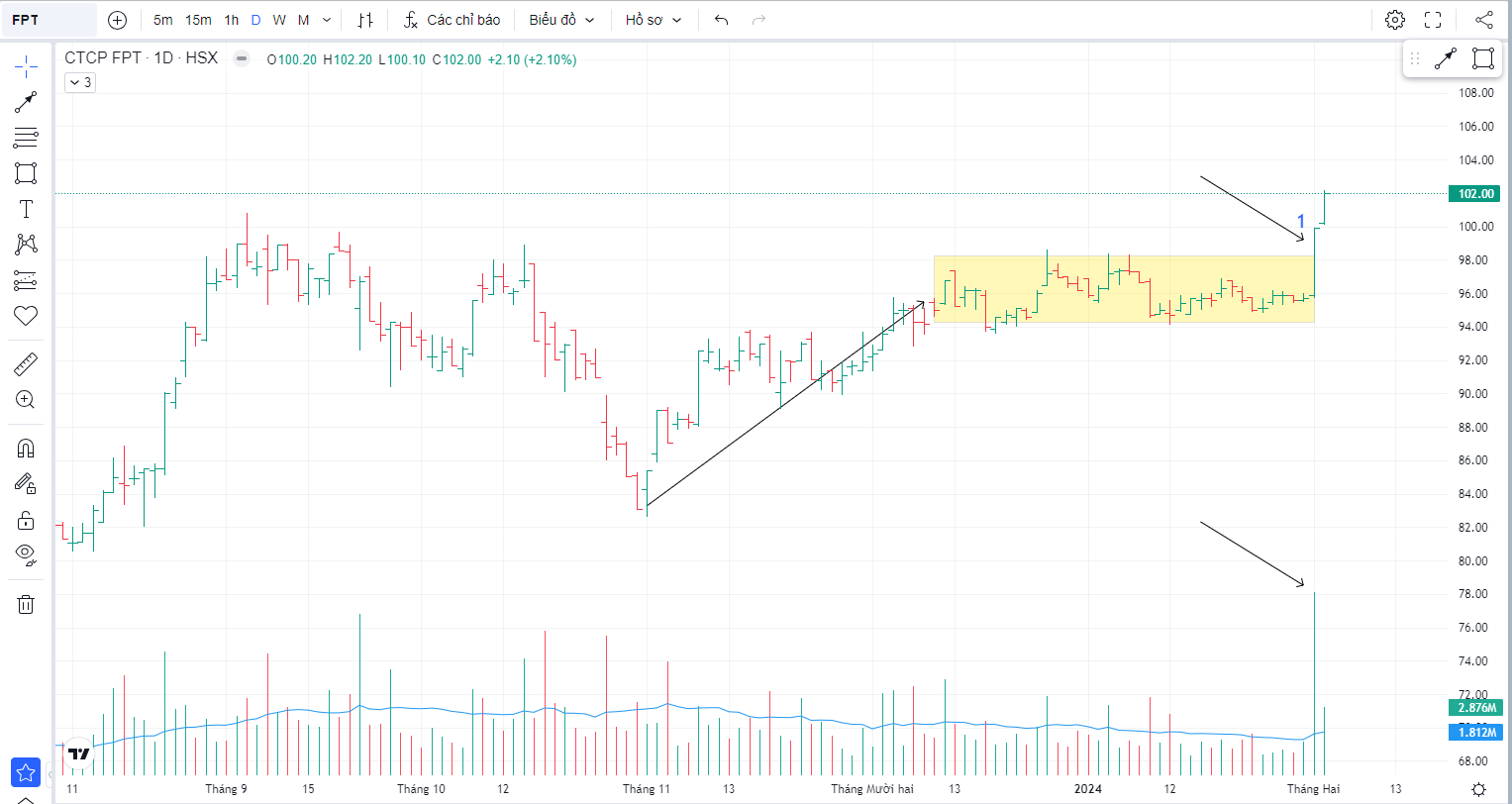Toggle magnet mode for drawings

coord(26,449)
